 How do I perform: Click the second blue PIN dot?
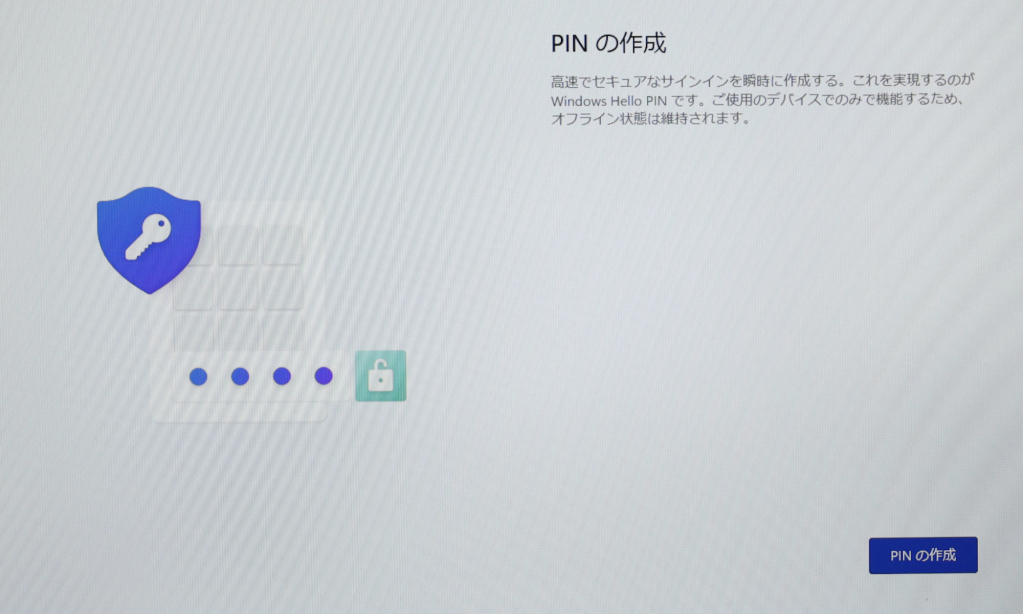(240, 376)
